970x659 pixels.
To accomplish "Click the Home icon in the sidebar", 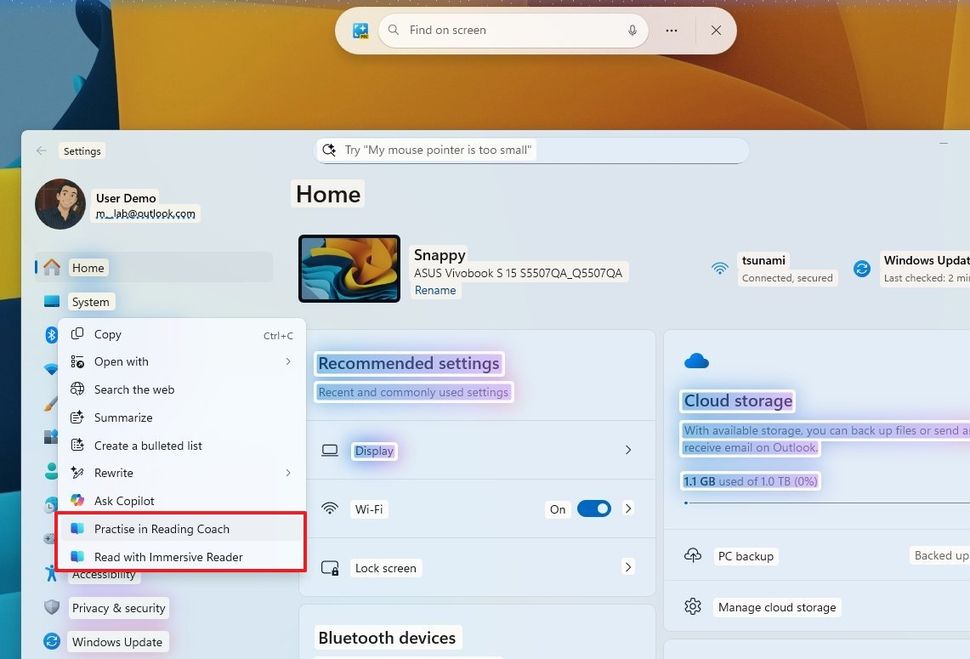I will coord(52,268).
